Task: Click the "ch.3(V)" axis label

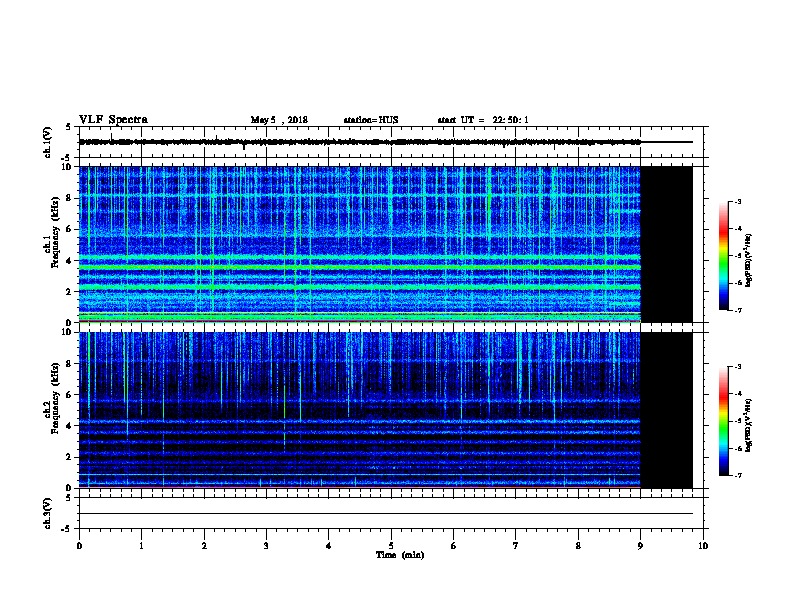Action: click(x=48, y=513)
